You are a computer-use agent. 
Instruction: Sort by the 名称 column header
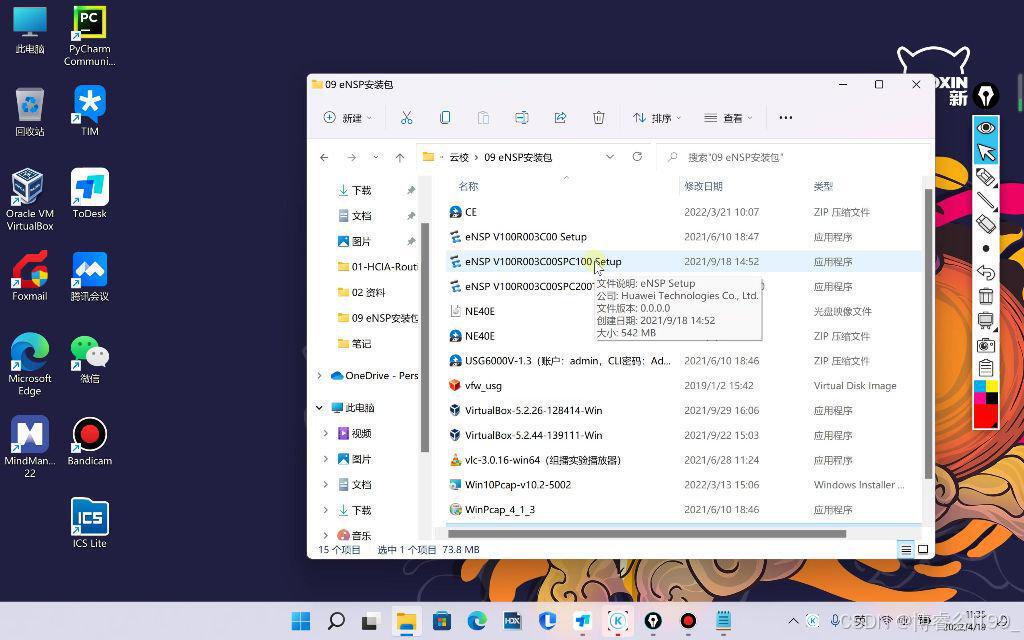tap(468, 186)
